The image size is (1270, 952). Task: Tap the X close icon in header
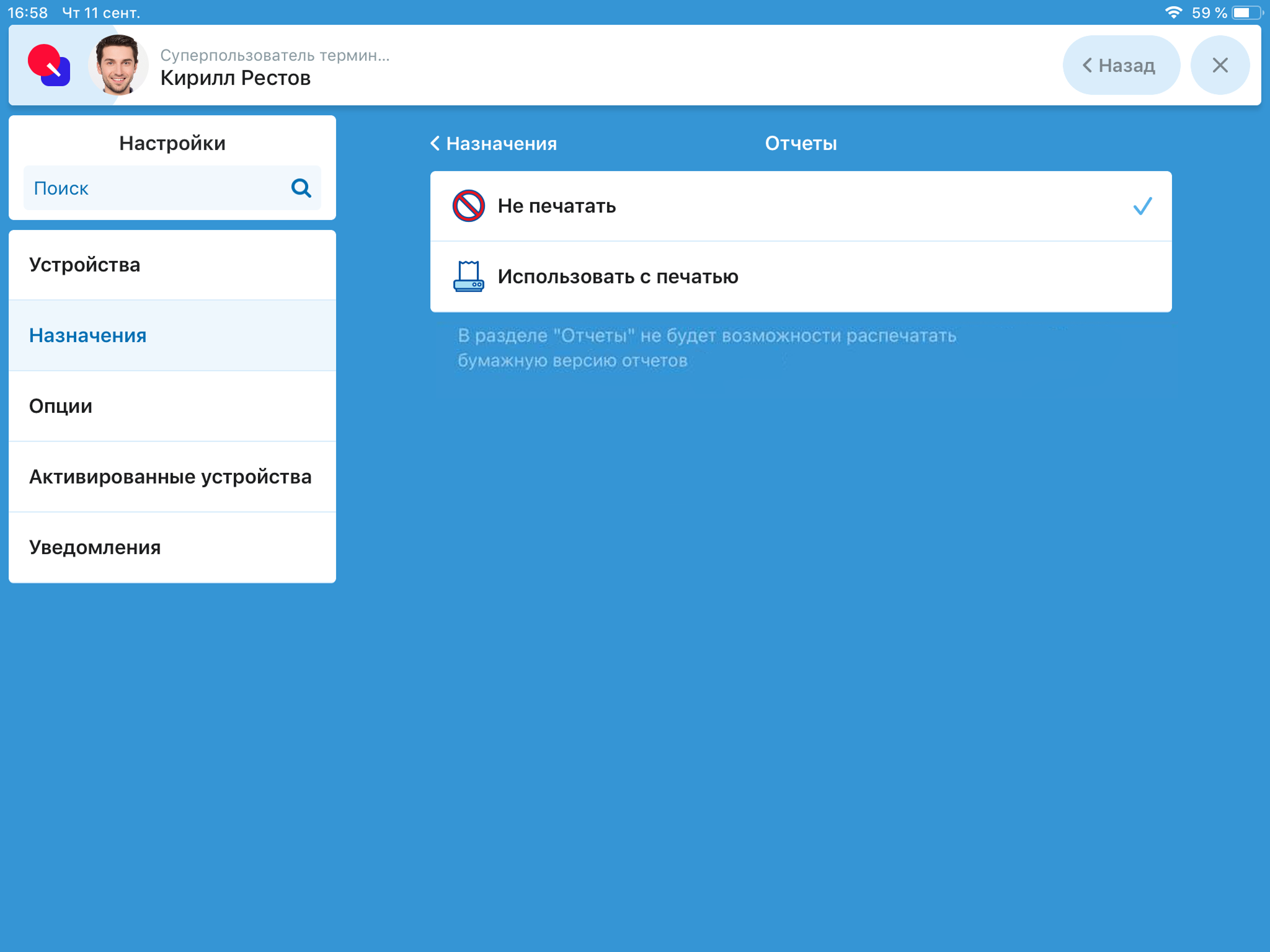[x=1219, y=65]
